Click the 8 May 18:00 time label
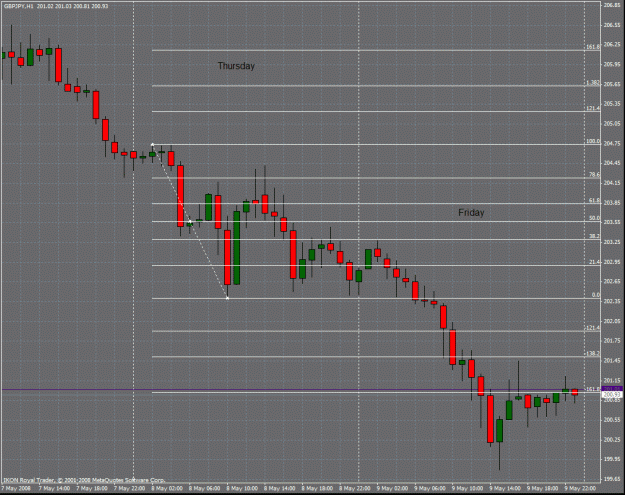Image resolution: width=625 pixels, height=495 pixels. coord(317,489)
